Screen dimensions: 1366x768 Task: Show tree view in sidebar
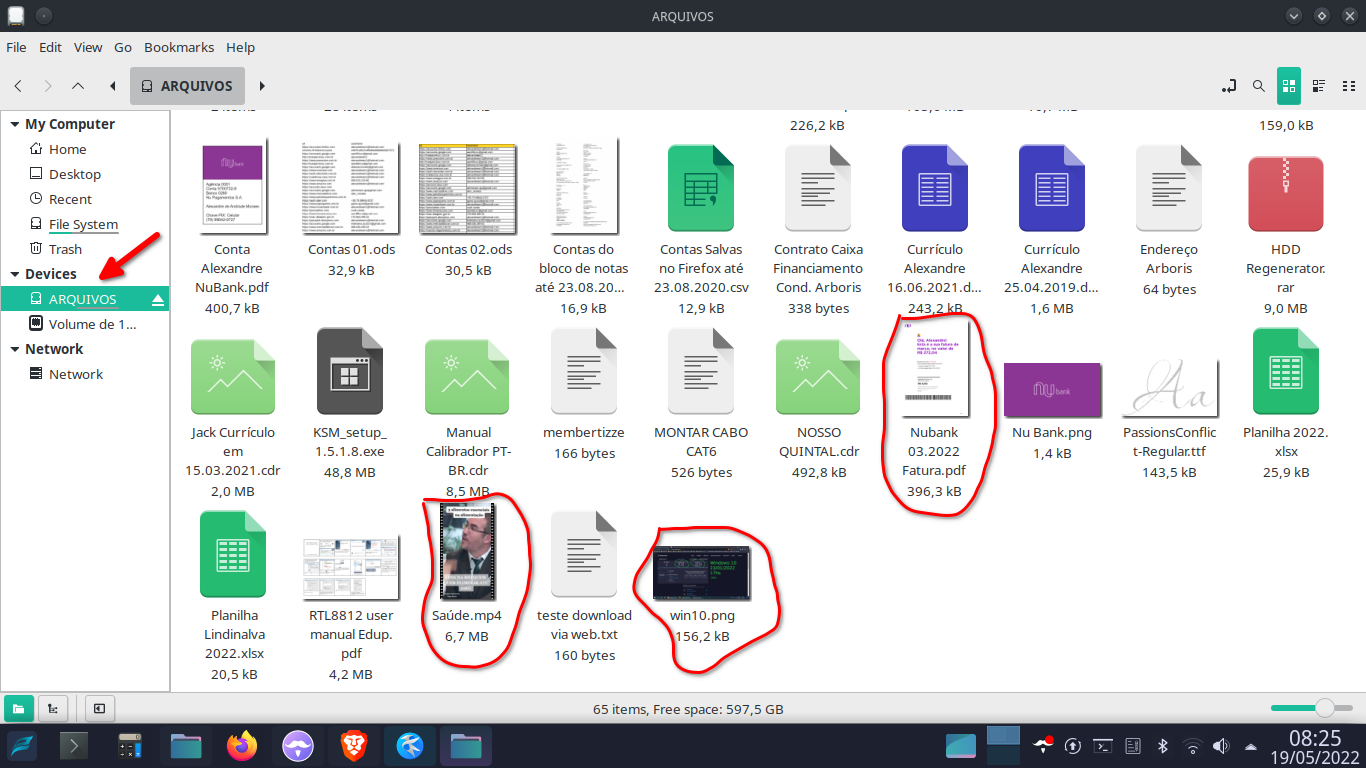click(53, 709)
